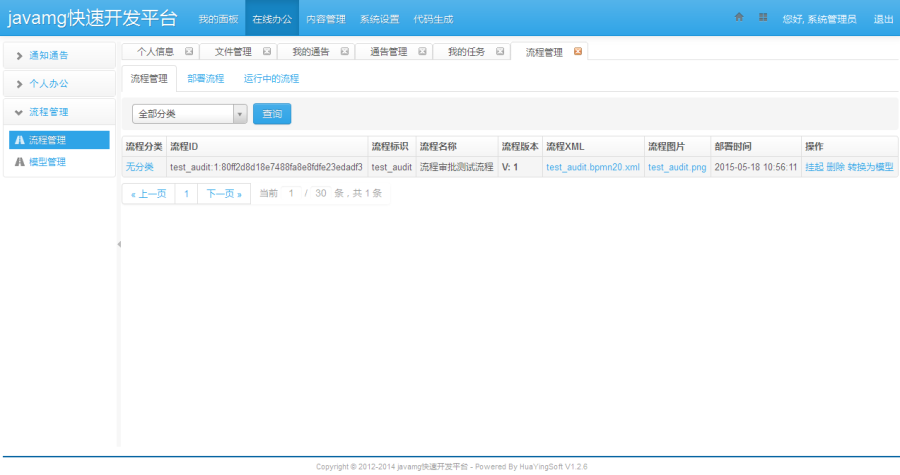Screen dimensions: 900x475
Task: Open 在线办公 top menu
Action: (x=272, y=19)
